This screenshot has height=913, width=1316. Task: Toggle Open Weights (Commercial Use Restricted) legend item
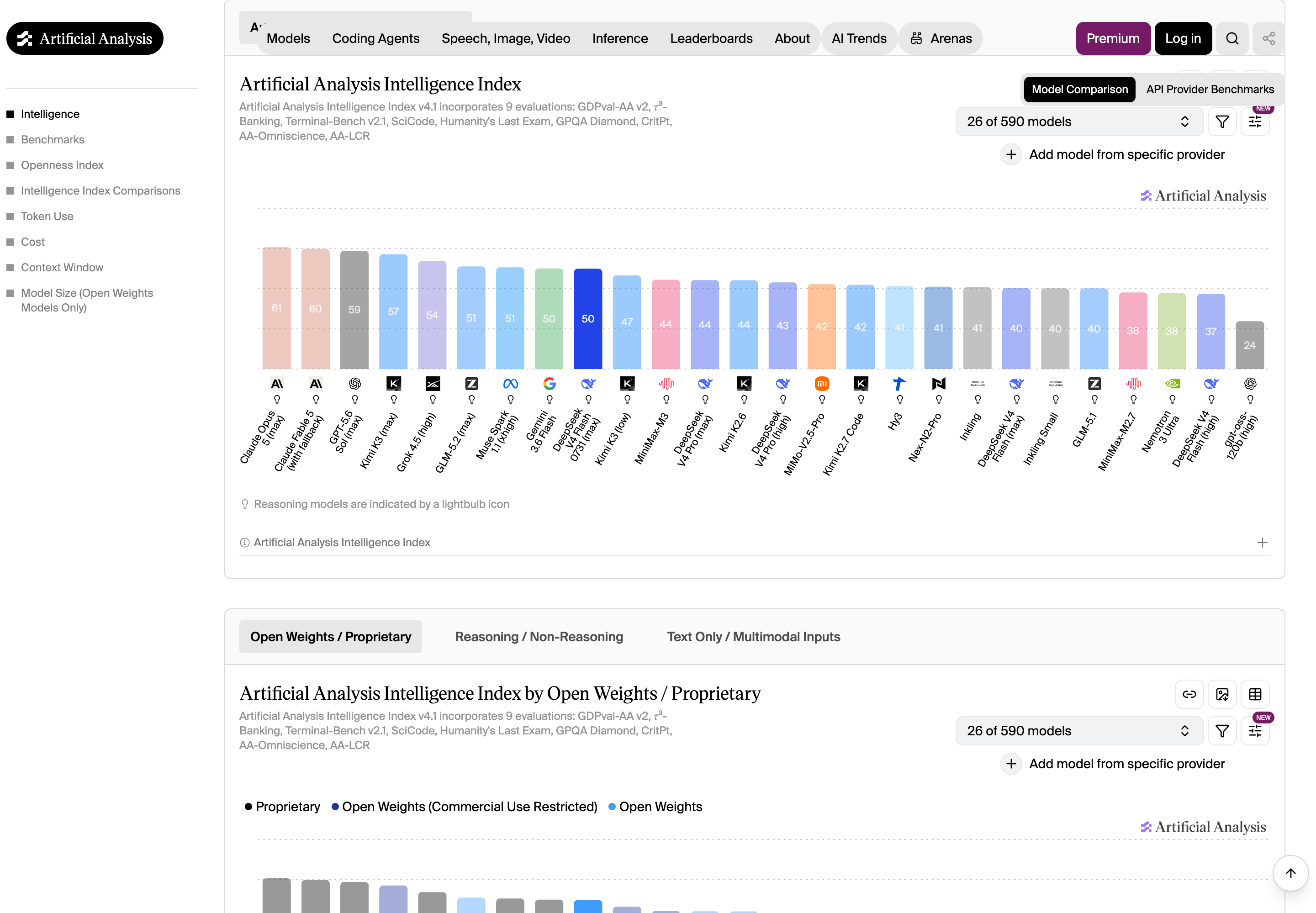pyautogui.click(x=464, y=807)
